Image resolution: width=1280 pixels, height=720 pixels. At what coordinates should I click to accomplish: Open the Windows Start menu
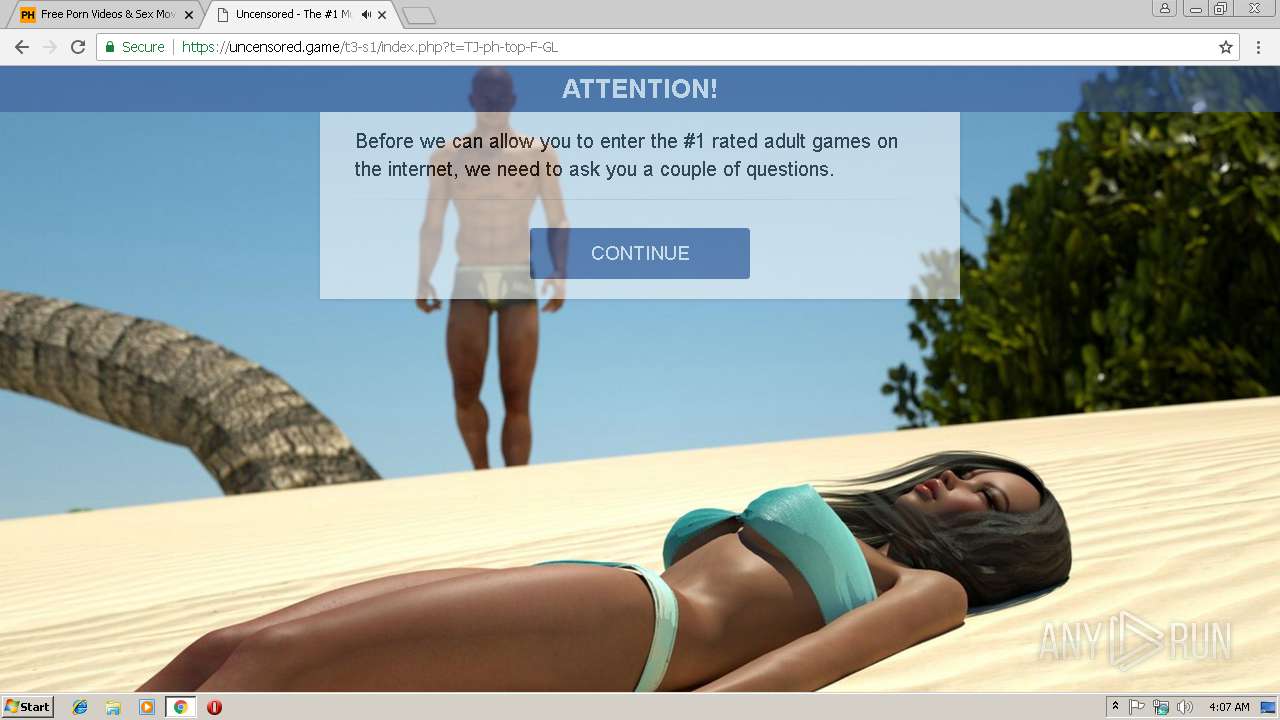[28, 707]
